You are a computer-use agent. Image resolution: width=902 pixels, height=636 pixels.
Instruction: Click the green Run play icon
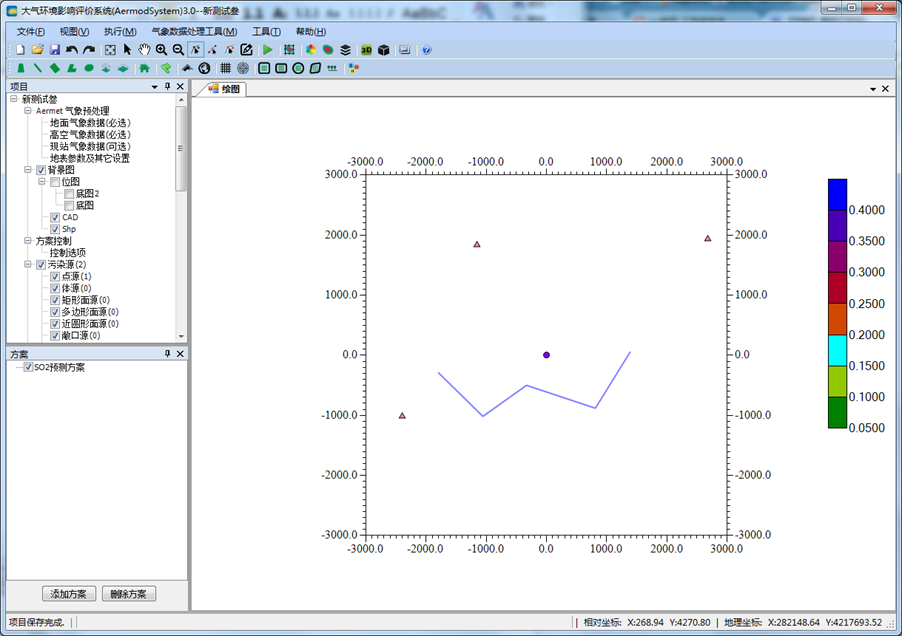[x=267, y=49]
